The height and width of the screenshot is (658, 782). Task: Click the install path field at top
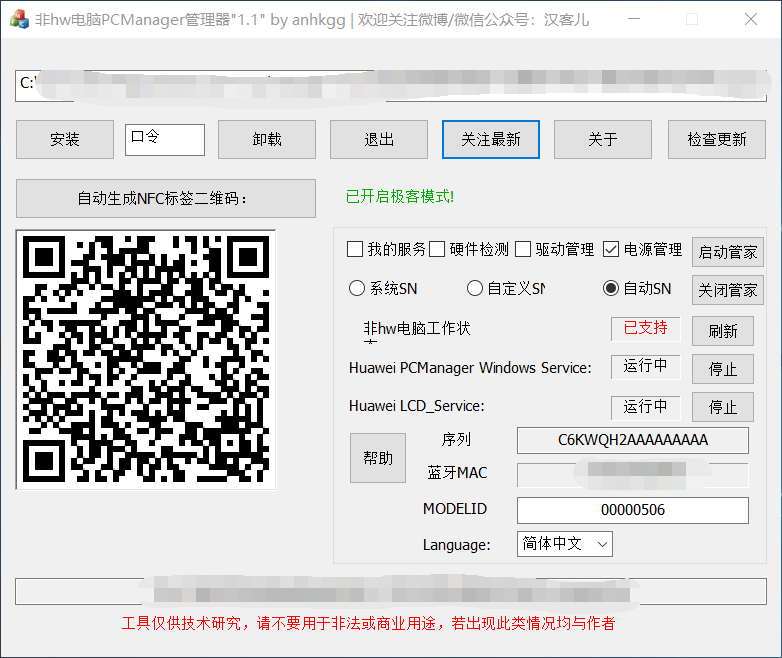click(x=391, y=86)
